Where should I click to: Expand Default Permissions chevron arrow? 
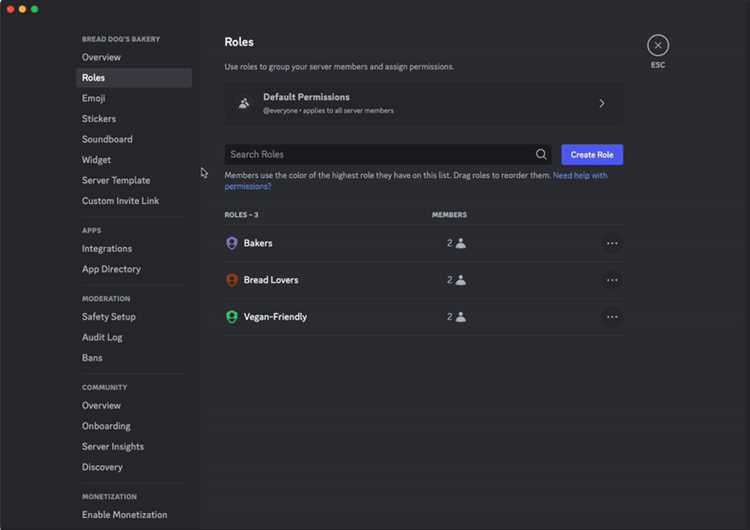(602, 103)
